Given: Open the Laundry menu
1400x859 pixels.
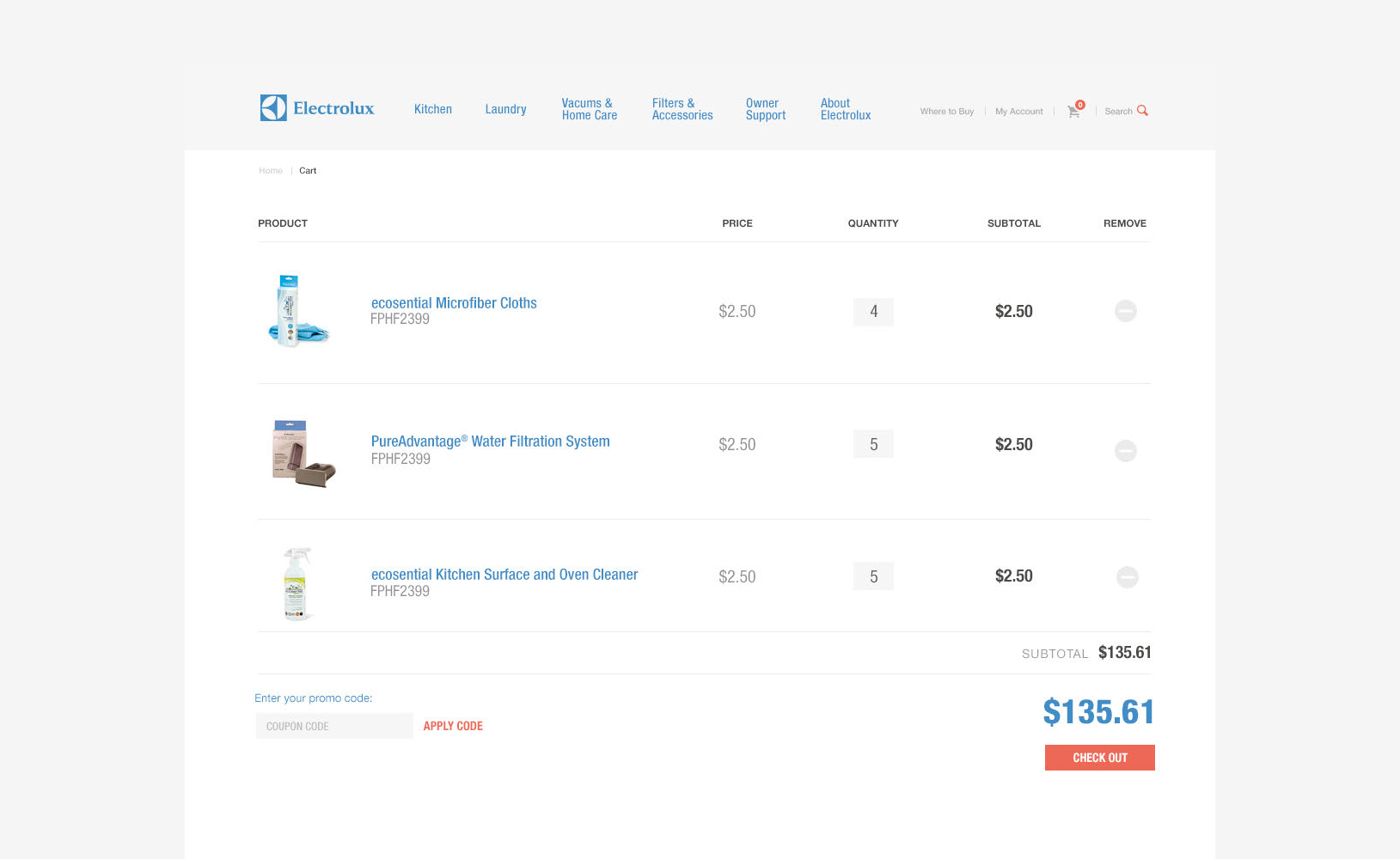Looking at the screenshot, I should tap(505, 109).
